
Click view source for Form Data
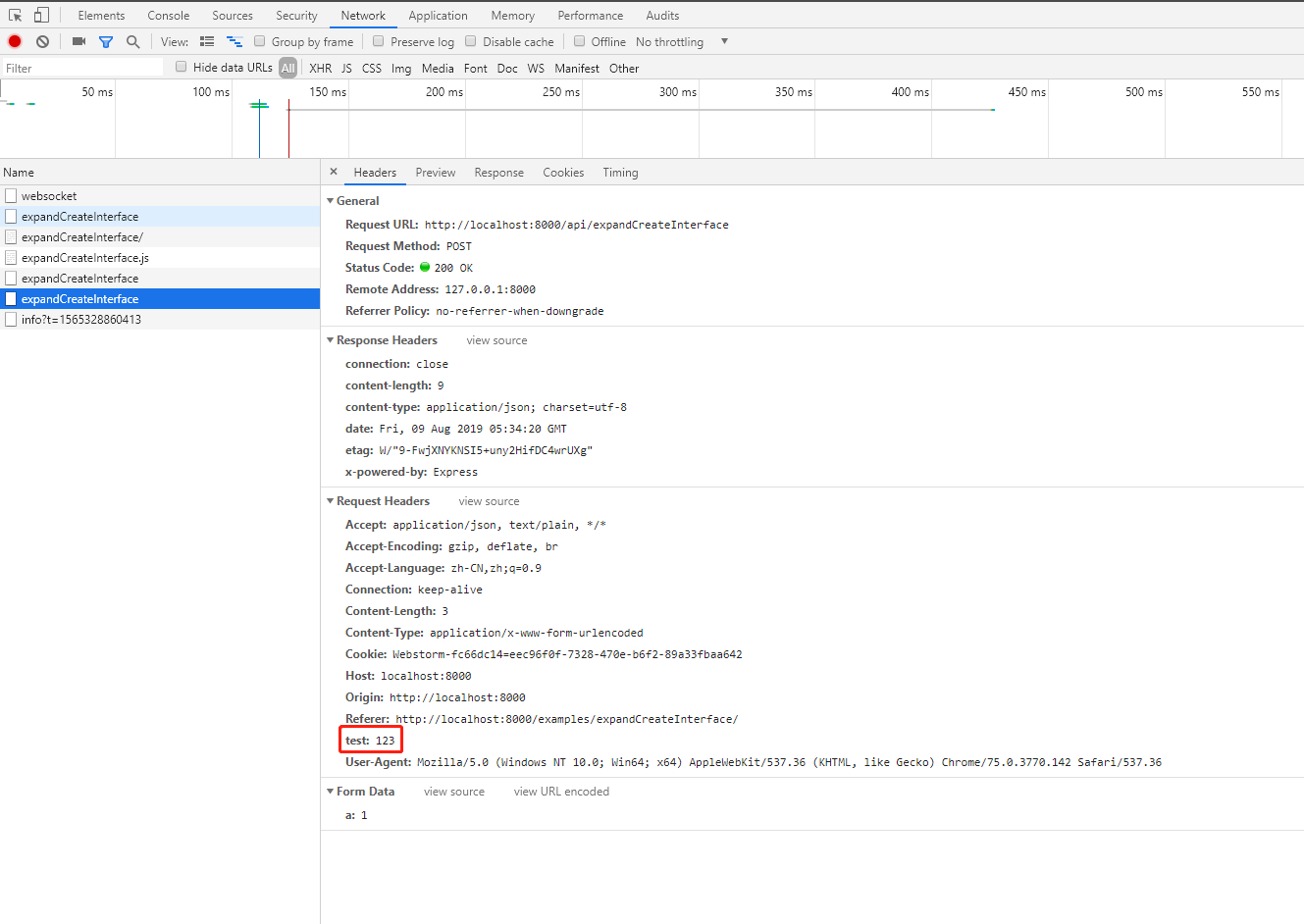coord(454,792)
